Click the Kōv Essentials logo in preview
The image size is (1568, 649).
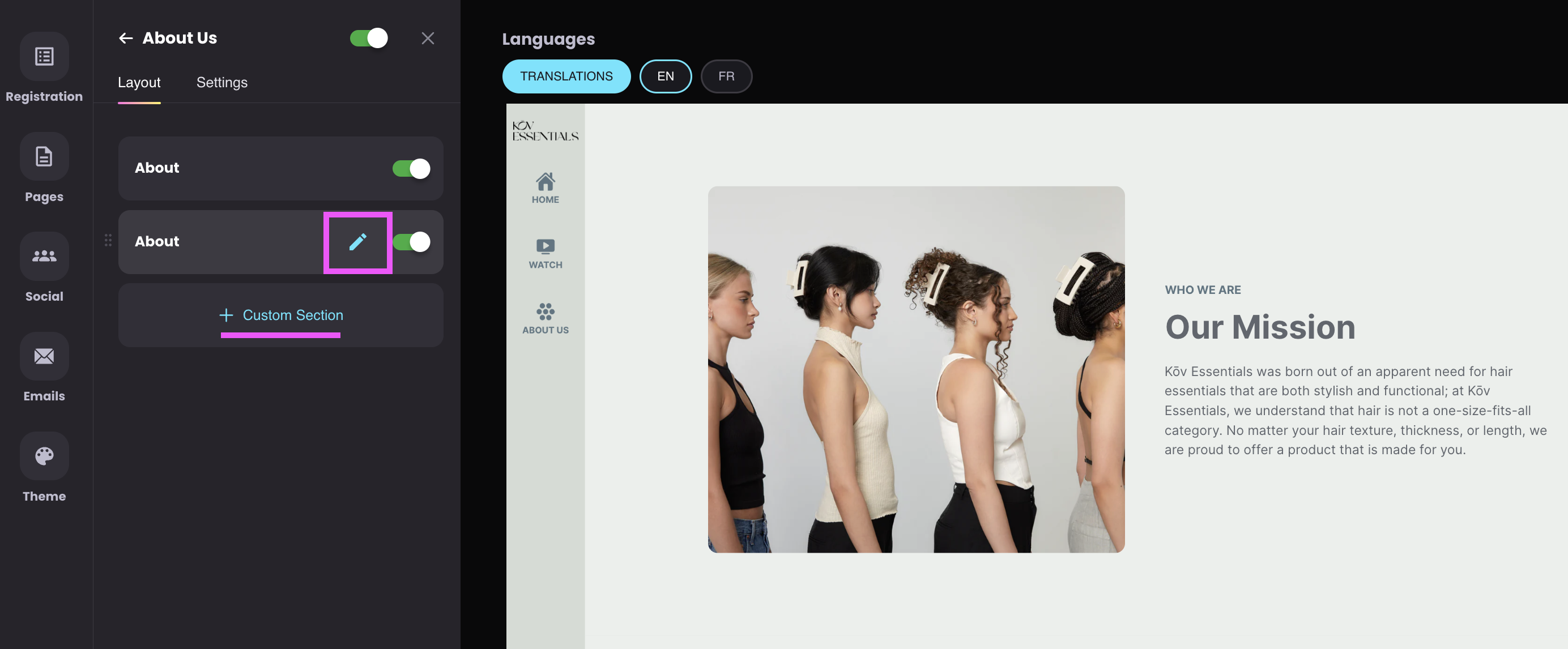point(545,131)
